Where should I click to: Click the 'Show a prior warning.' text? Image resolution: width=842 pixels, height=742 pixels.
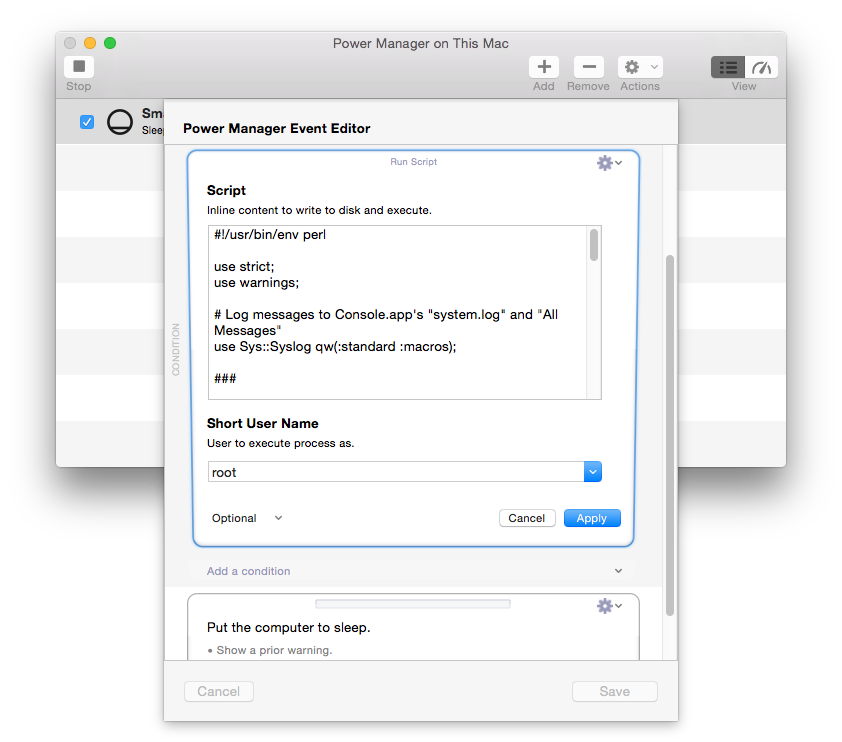click(274, 650)
